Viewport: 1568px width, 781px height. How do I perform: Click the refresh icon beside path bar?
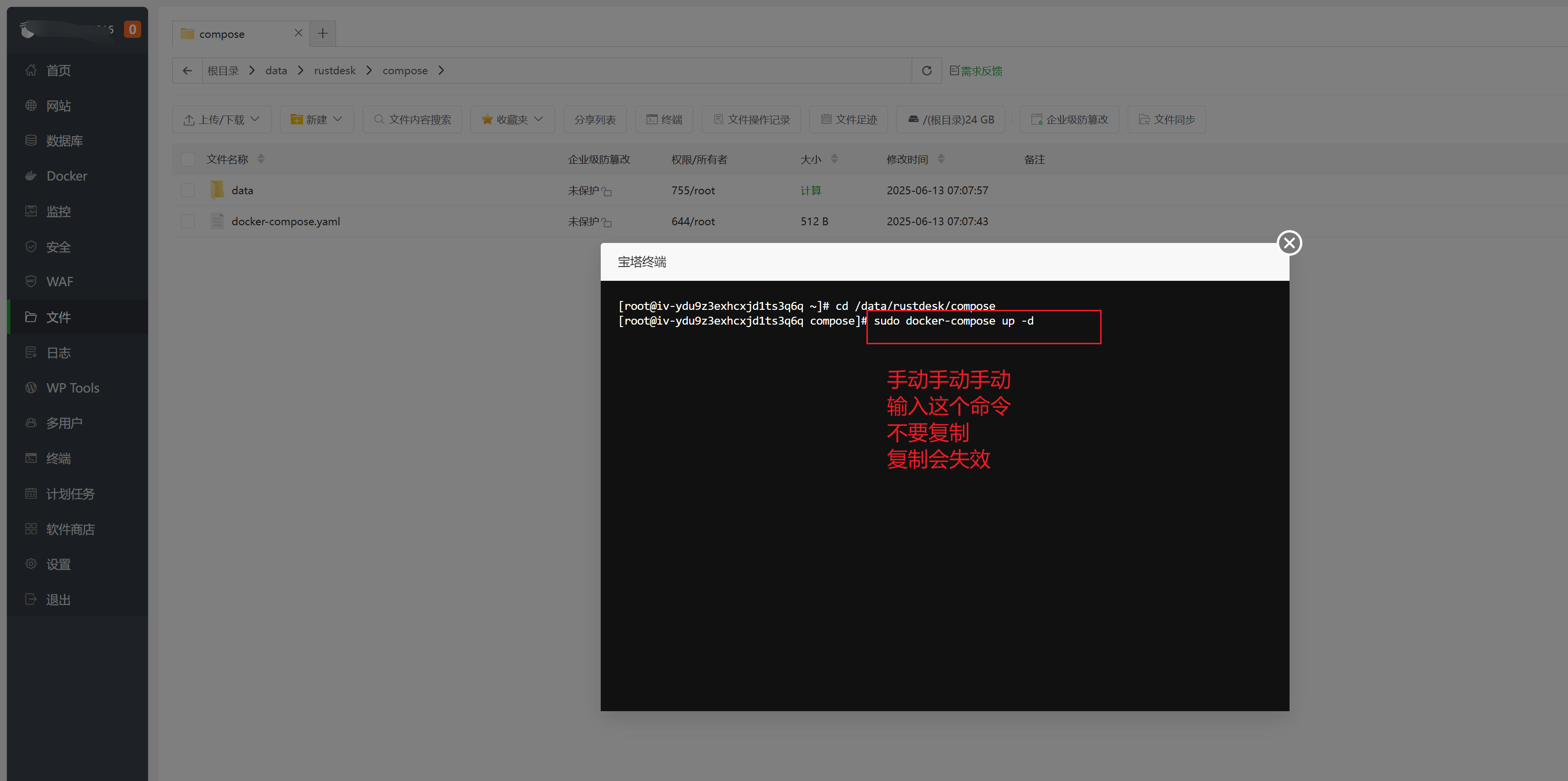click(926, 70)
